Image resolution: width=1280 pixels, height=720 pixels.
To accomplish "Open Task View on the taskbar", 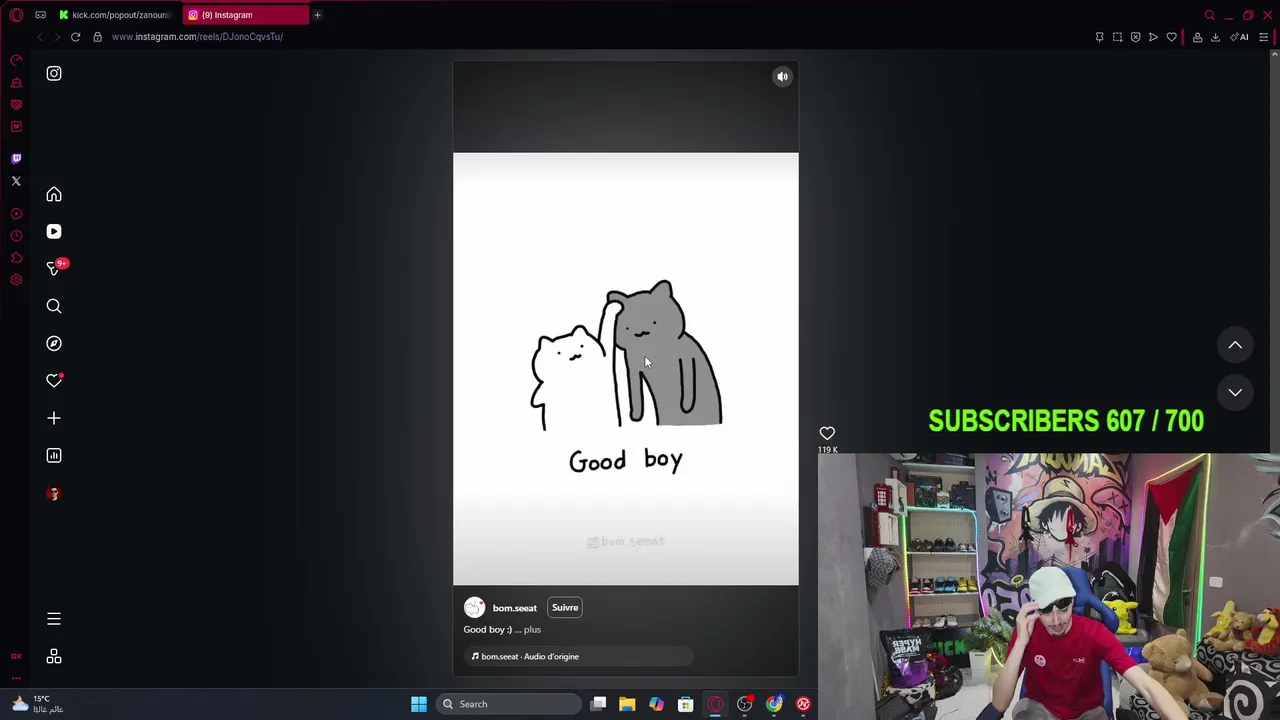I will 598,704.
